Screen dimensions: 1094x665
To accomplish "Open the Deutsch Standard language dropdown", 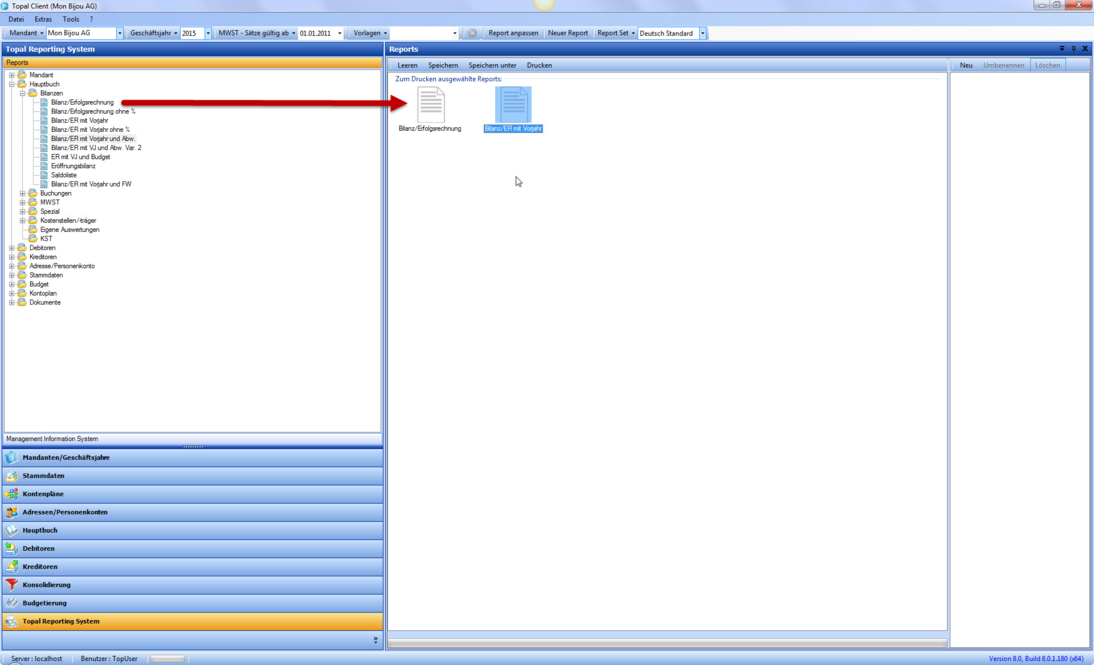I will [x=702, y=33].
